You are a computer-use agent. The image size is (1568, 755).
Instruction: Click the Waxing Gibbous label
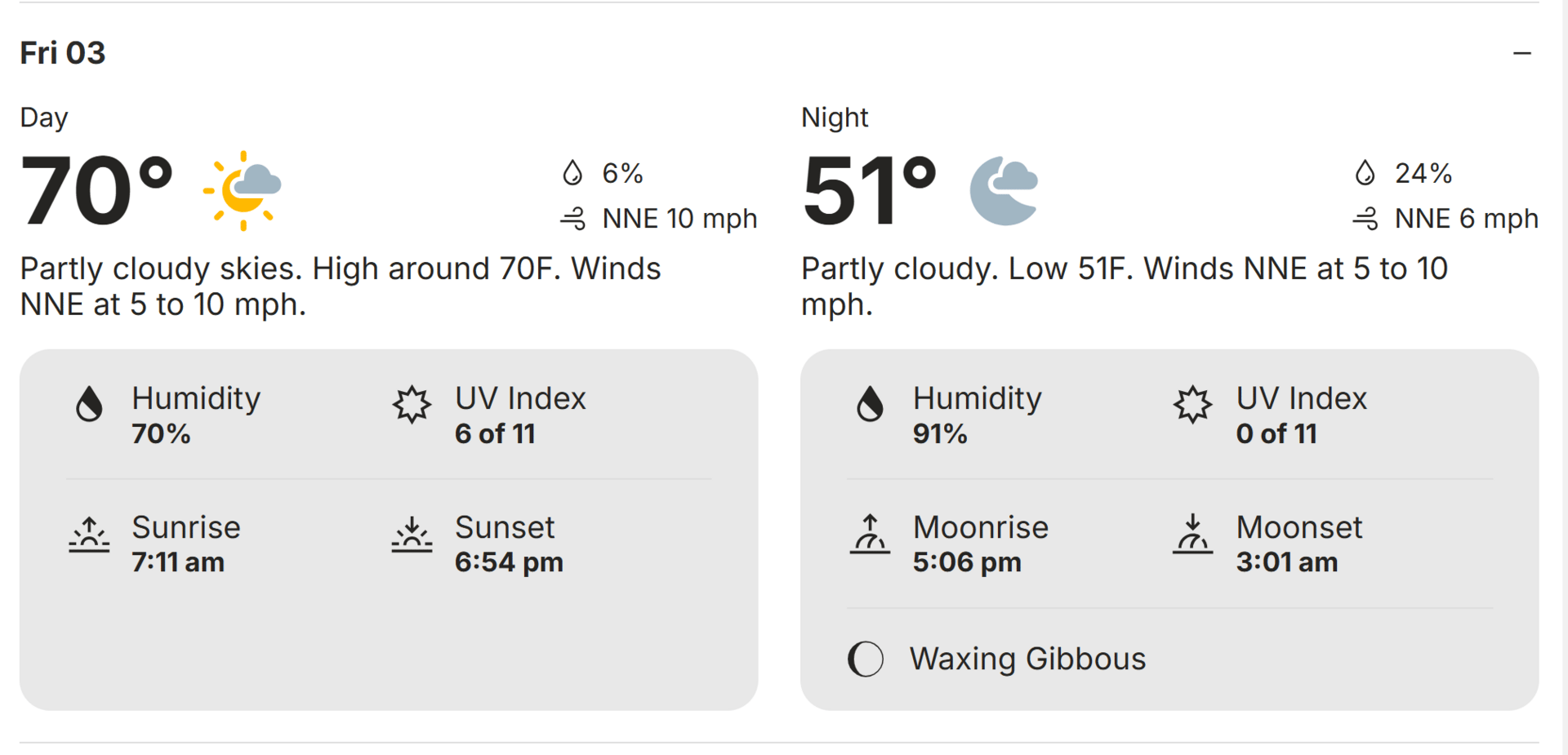click(x=1027, y=659)
